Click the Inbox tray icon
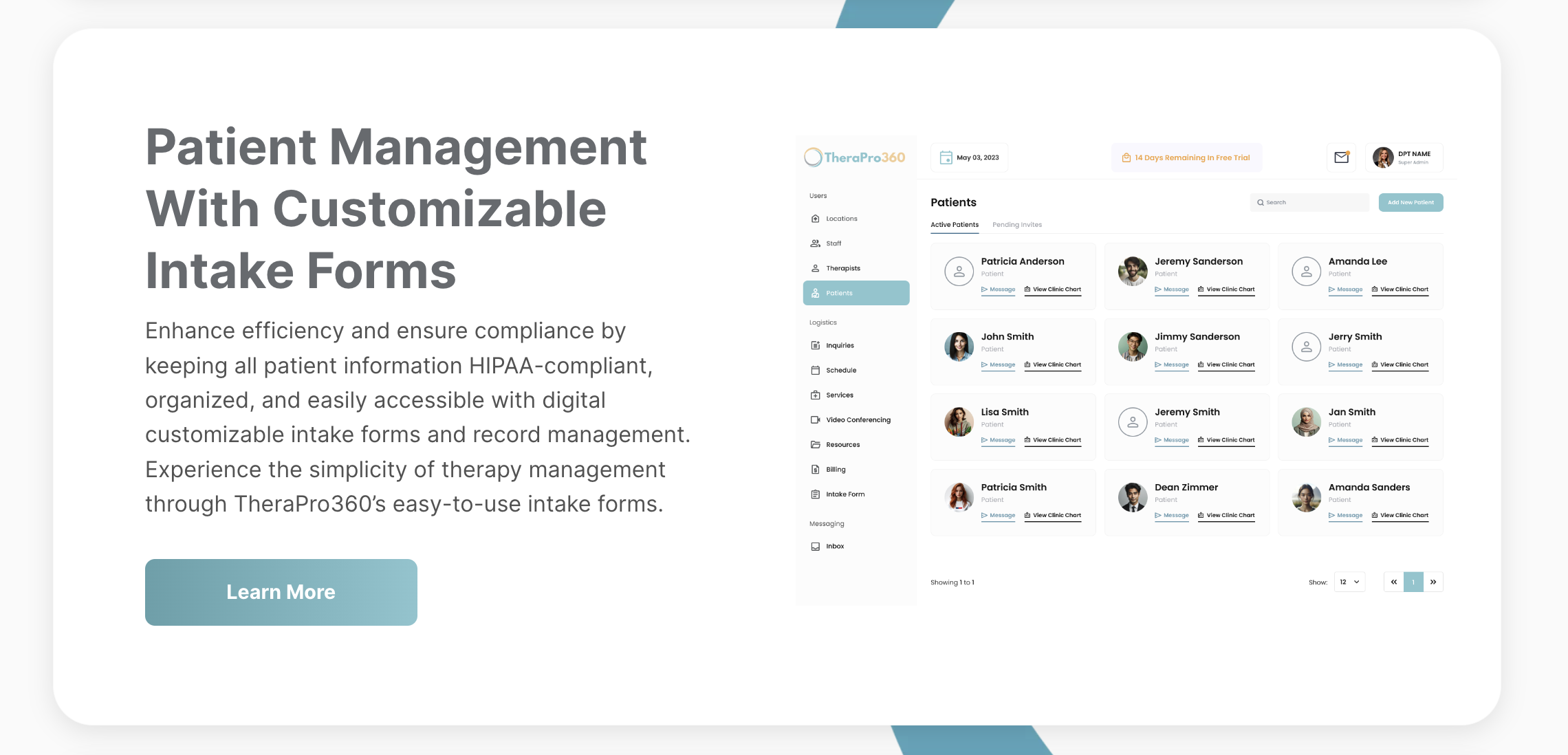Screen dimensions: 1568x755 [x=815, y=546]
